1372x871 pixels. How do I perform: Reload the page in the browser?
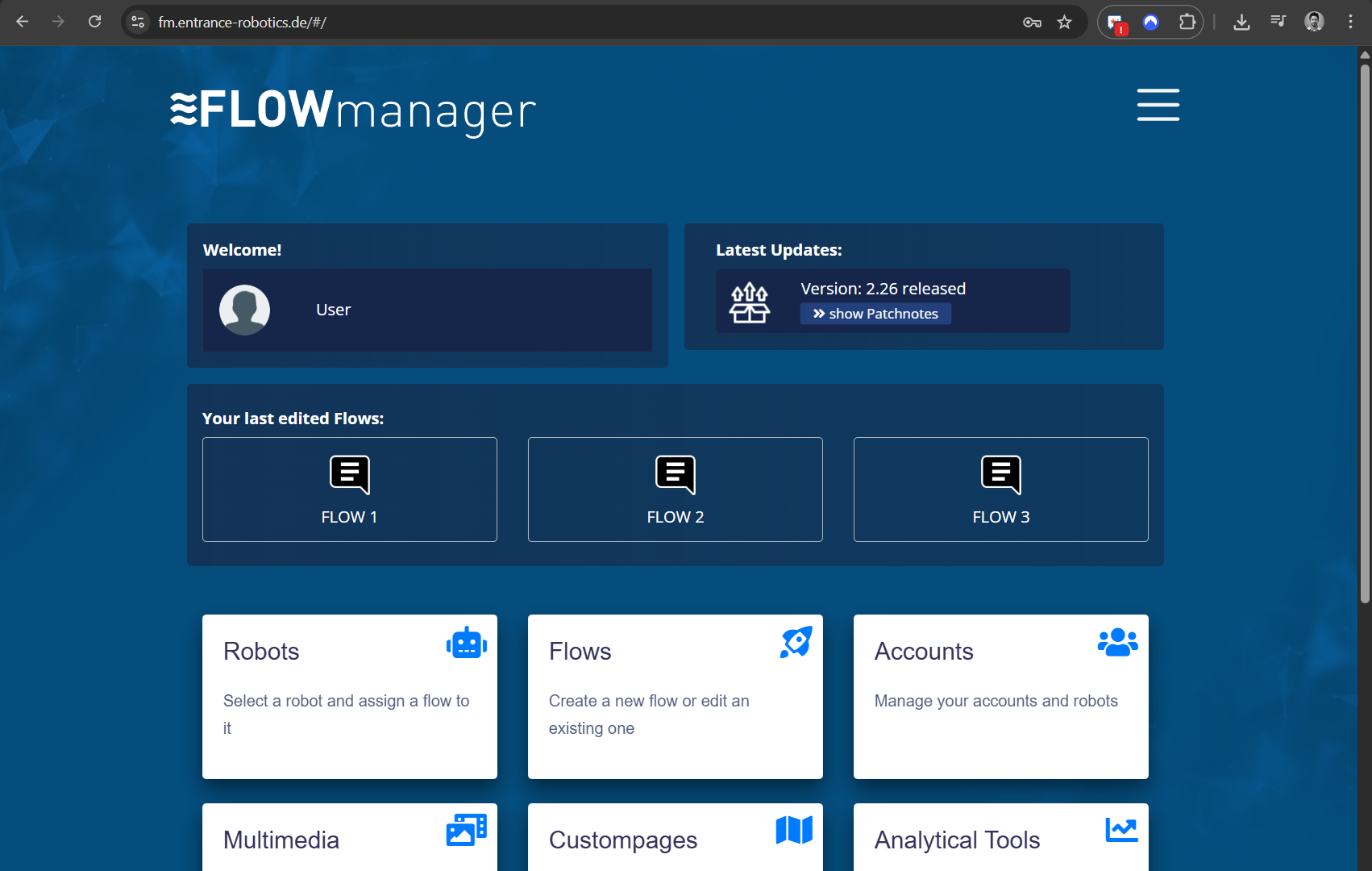tap(95, 22)
